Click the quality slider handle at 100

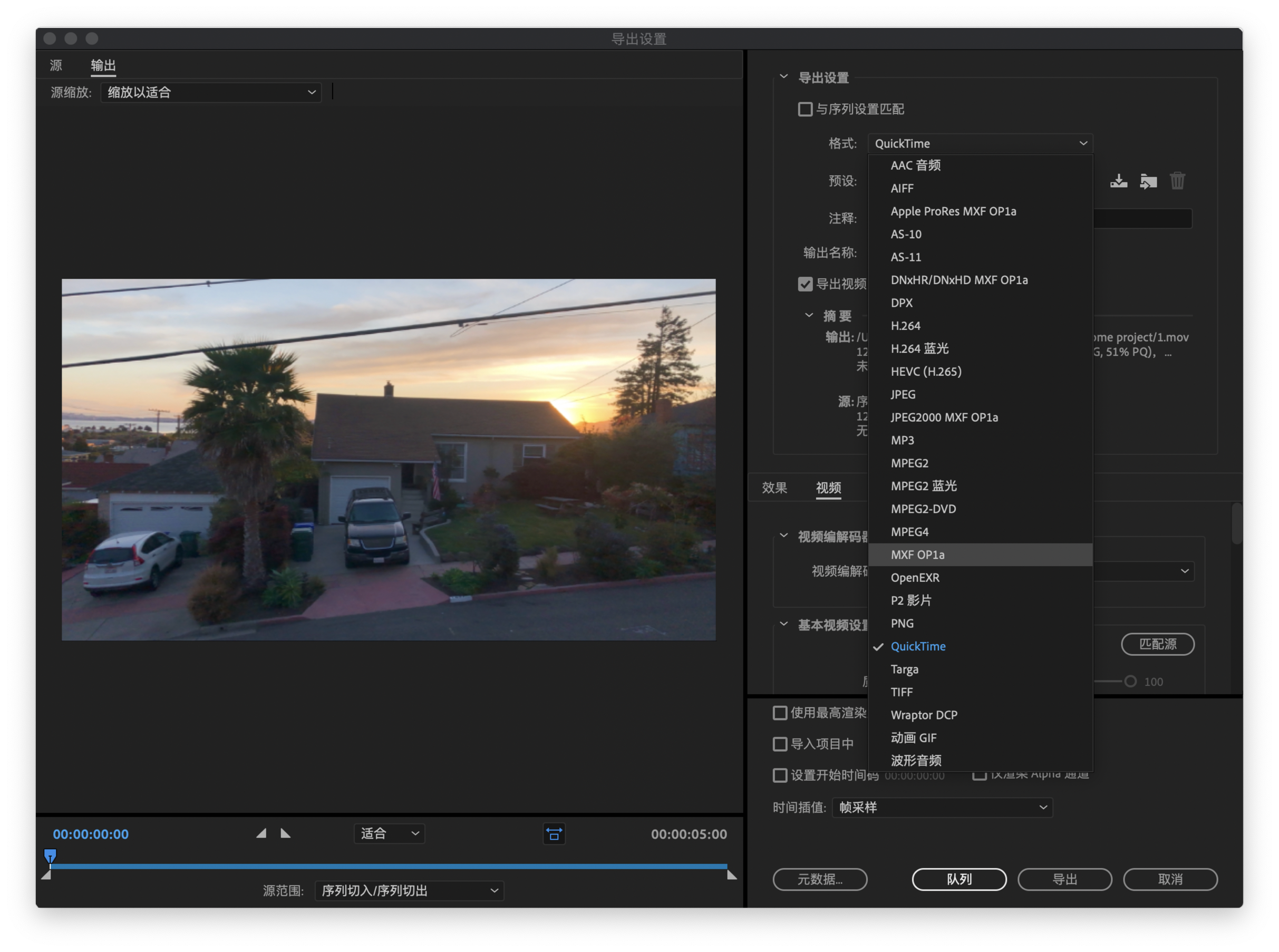[1130, 681]
